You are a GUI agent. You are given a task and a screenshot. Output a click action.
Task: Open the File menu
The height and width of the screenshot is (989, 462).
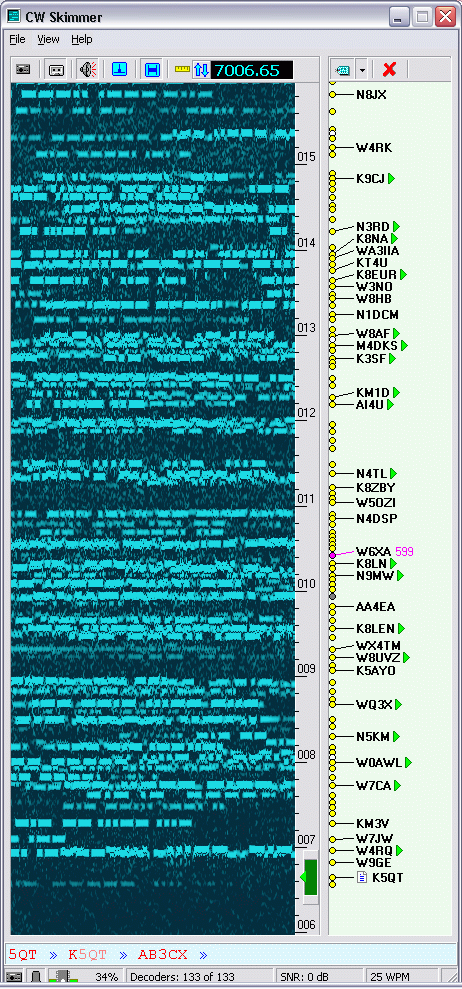(x=18, y=39)
